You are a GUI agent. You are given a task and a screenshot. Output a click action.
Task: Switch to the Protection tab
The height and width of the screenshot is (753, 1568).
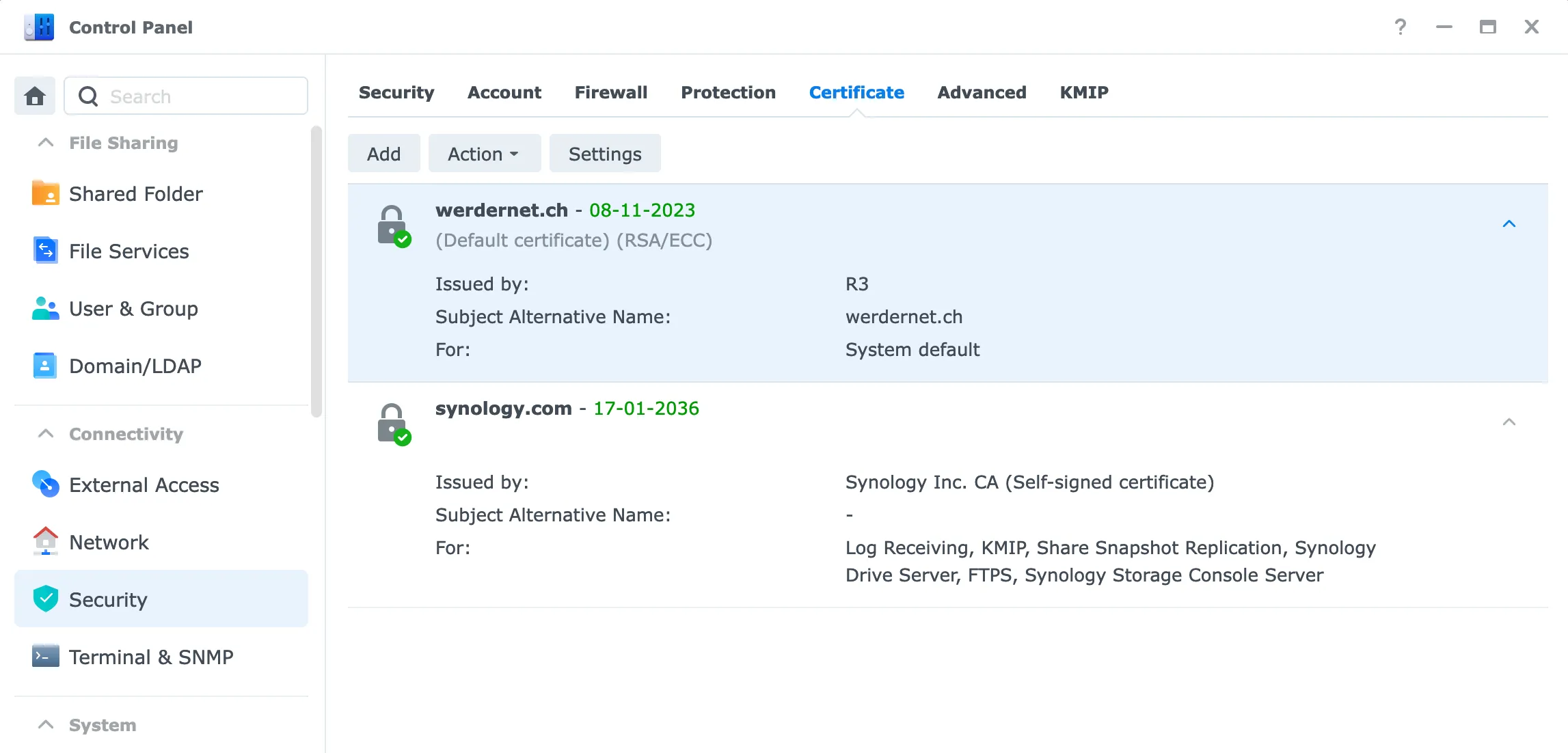click(729, 92)
